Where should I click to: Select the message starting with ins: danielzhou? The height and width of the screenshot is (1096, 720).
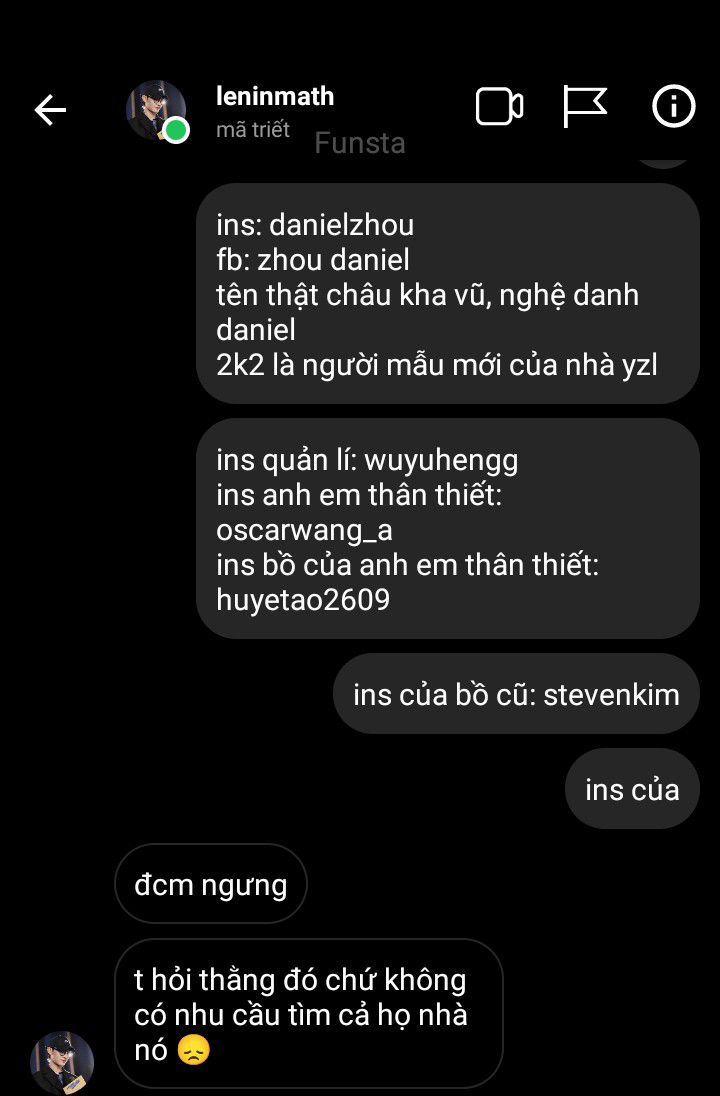click(447, 294)
